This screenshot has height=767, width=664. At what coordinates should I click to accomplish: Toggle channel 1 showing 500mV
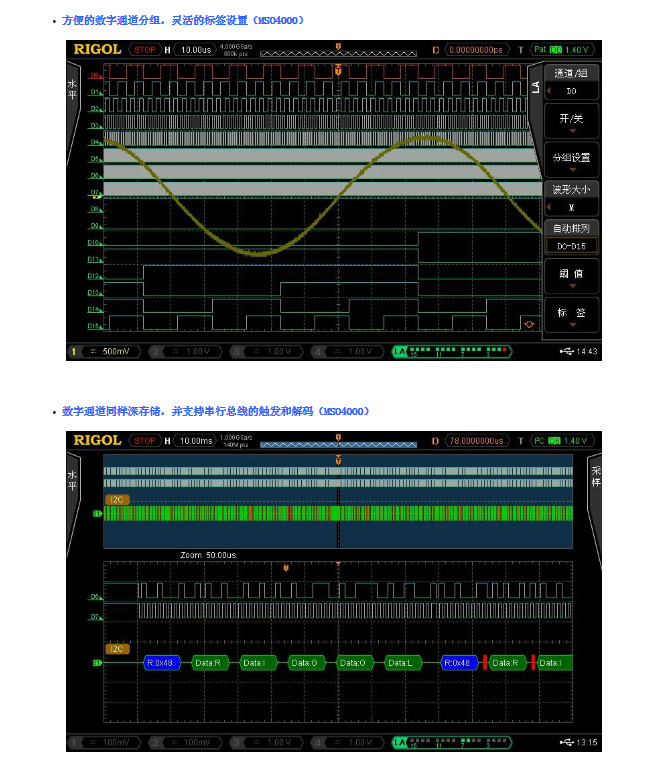click(105, 352)
